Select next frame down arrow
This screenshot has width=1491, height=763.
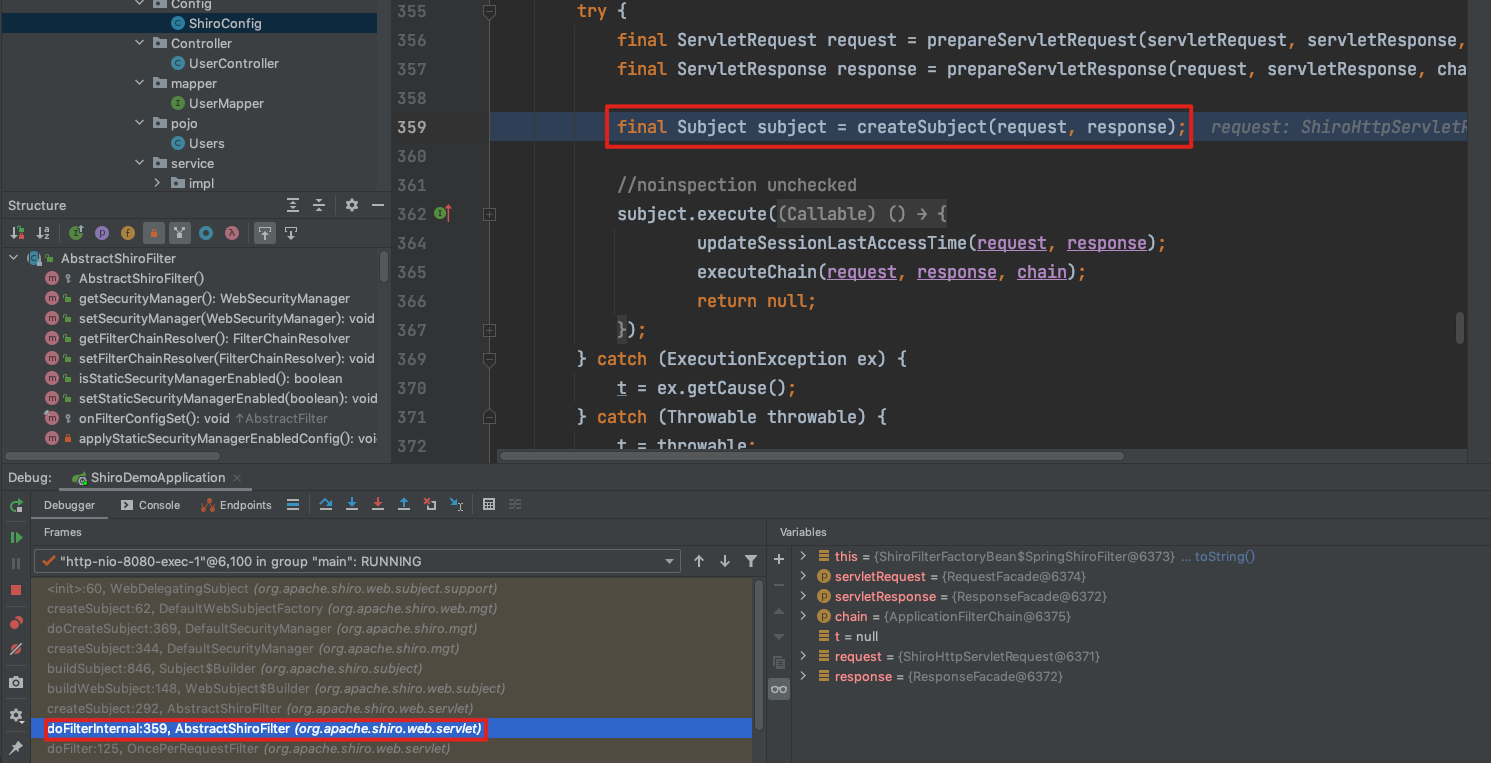coord(725,561)
